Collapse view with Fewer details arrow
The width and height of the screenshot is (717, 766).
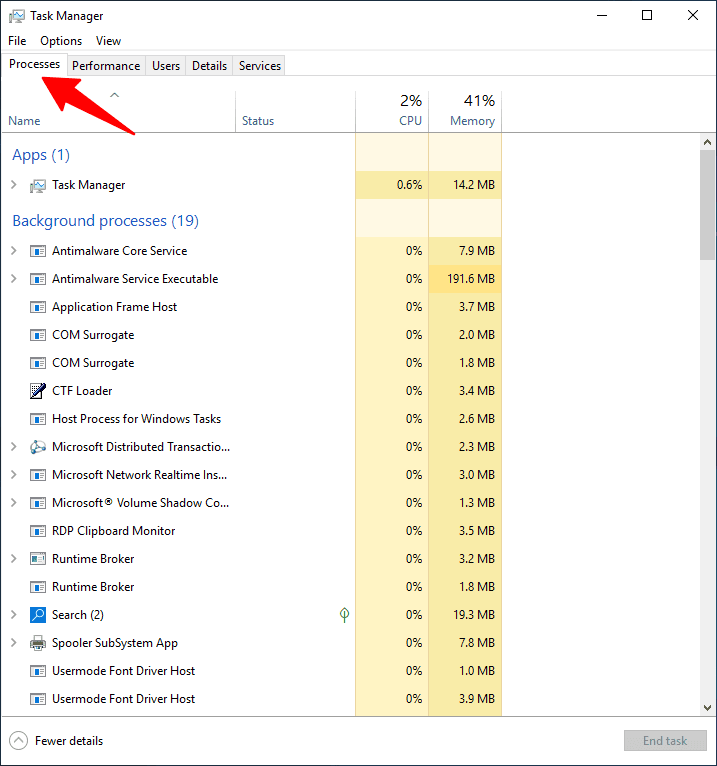pyautogui.click(x=19, y=741)
